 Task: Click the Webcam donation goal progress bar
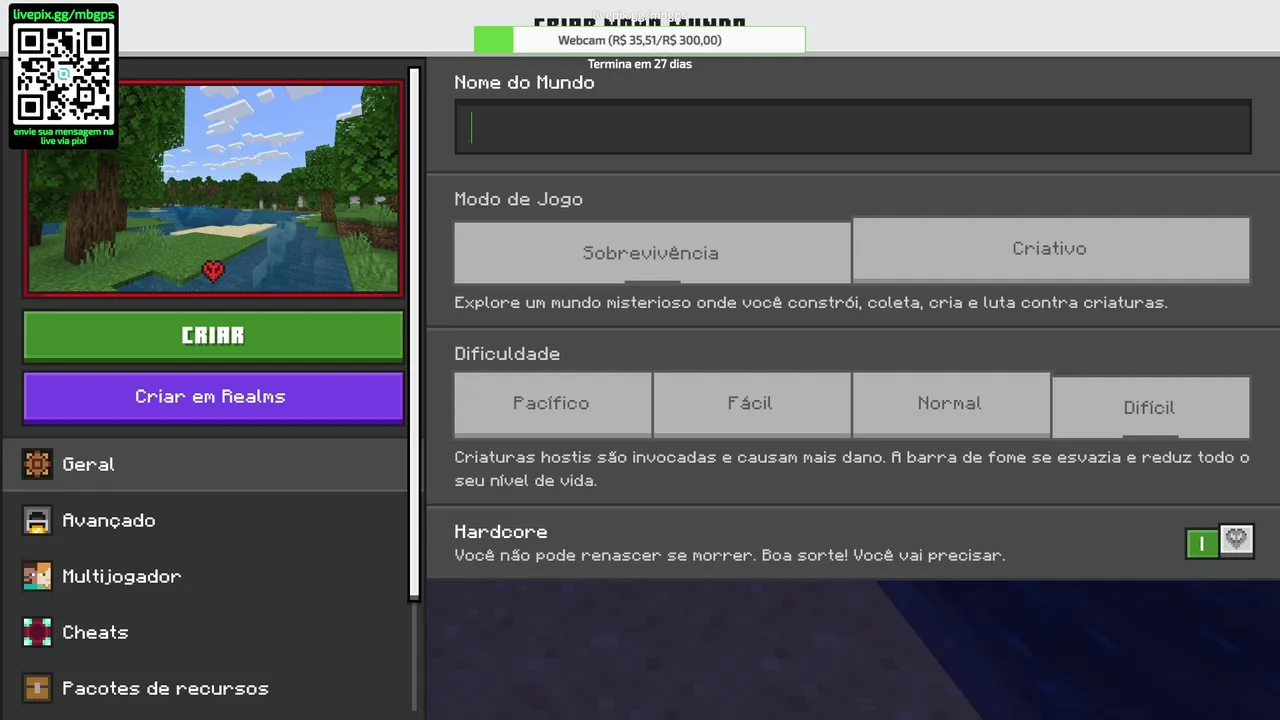point(639,40)
